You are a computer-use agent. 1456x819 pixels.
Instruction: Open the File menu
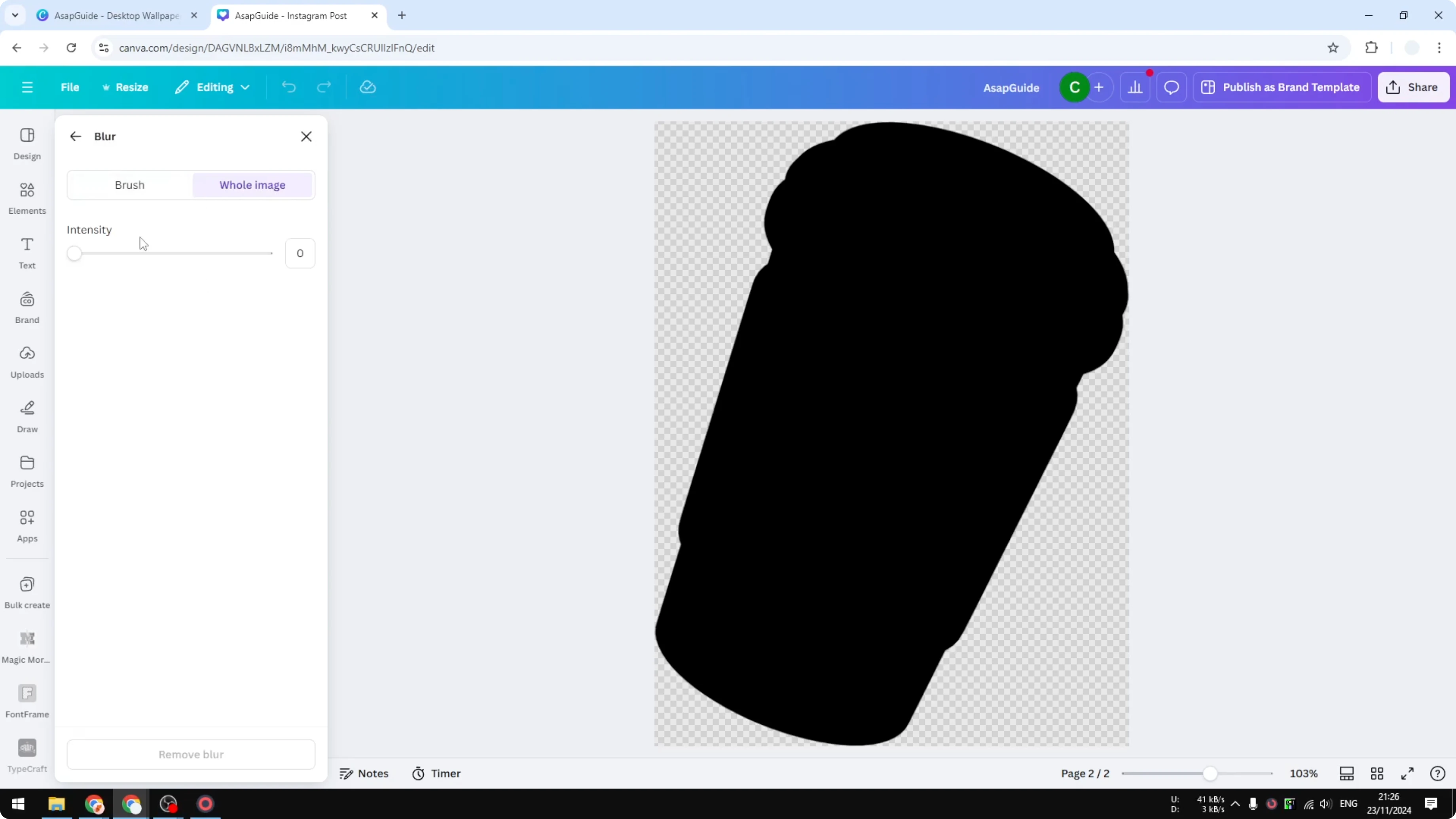70,87
